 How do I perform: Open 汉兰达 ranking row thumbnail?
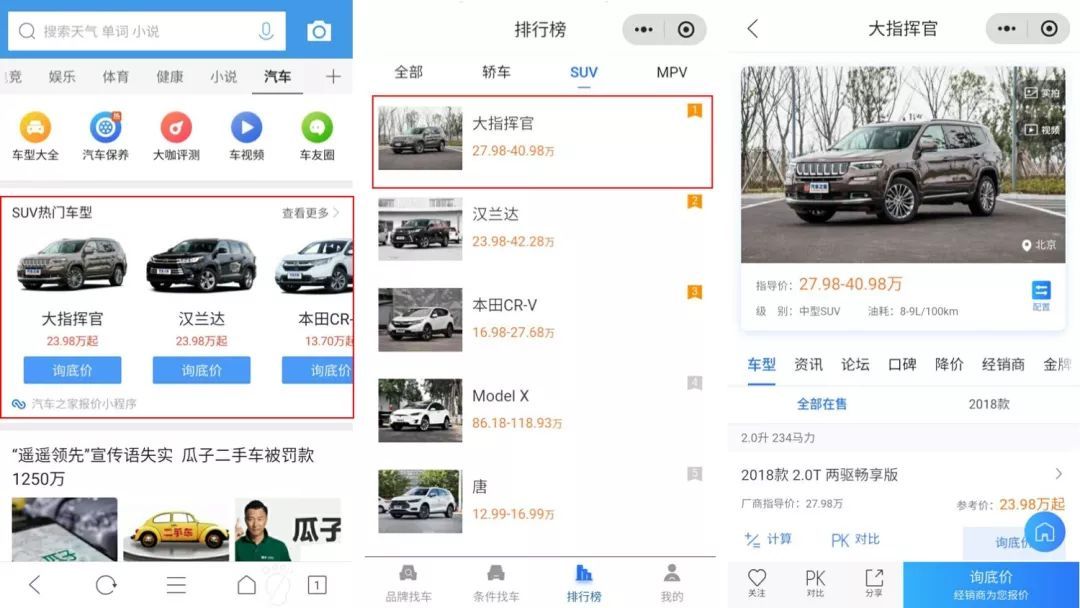pos(420,229)
